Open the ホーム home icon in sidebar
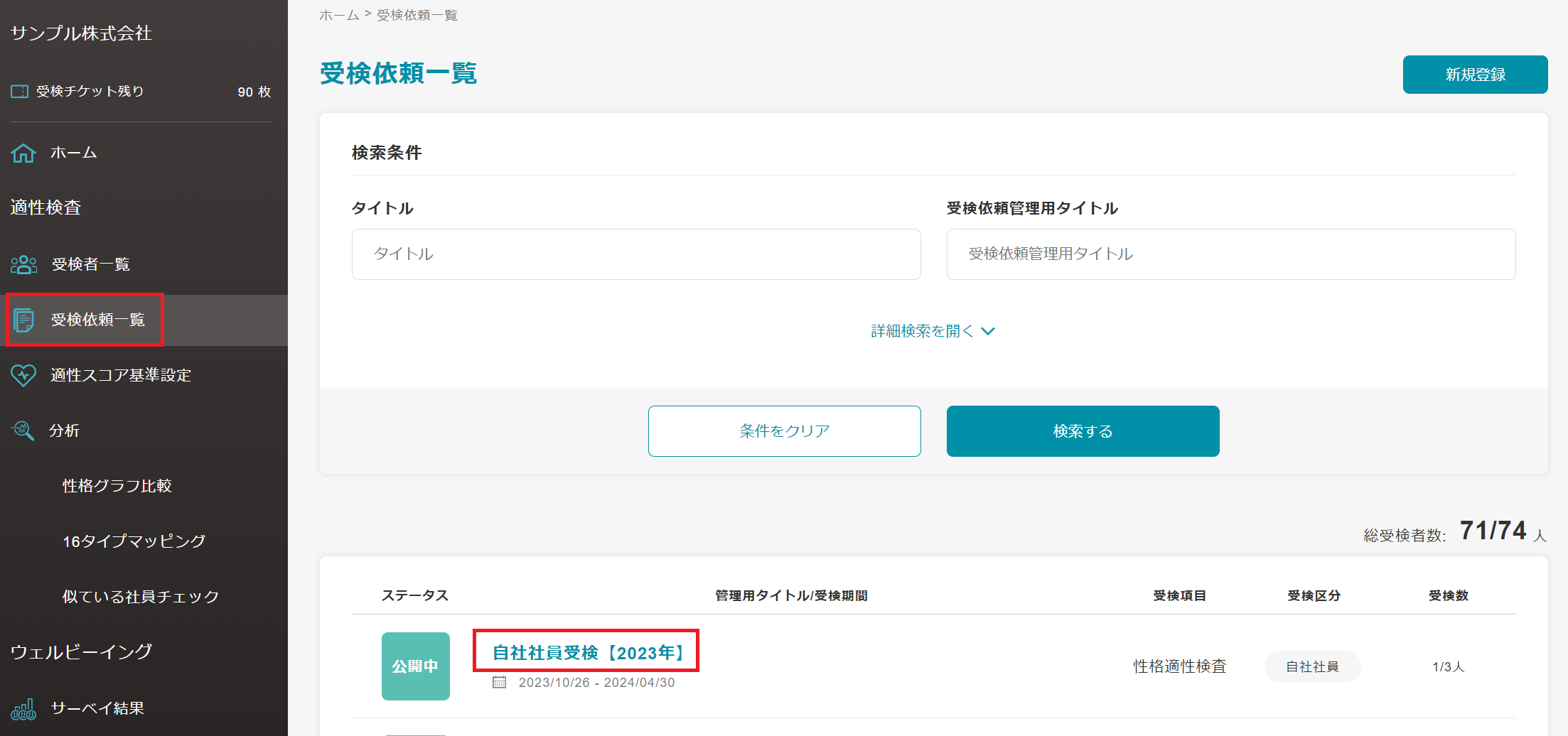The image size is (1568, 736). click(x=23, y=153)
